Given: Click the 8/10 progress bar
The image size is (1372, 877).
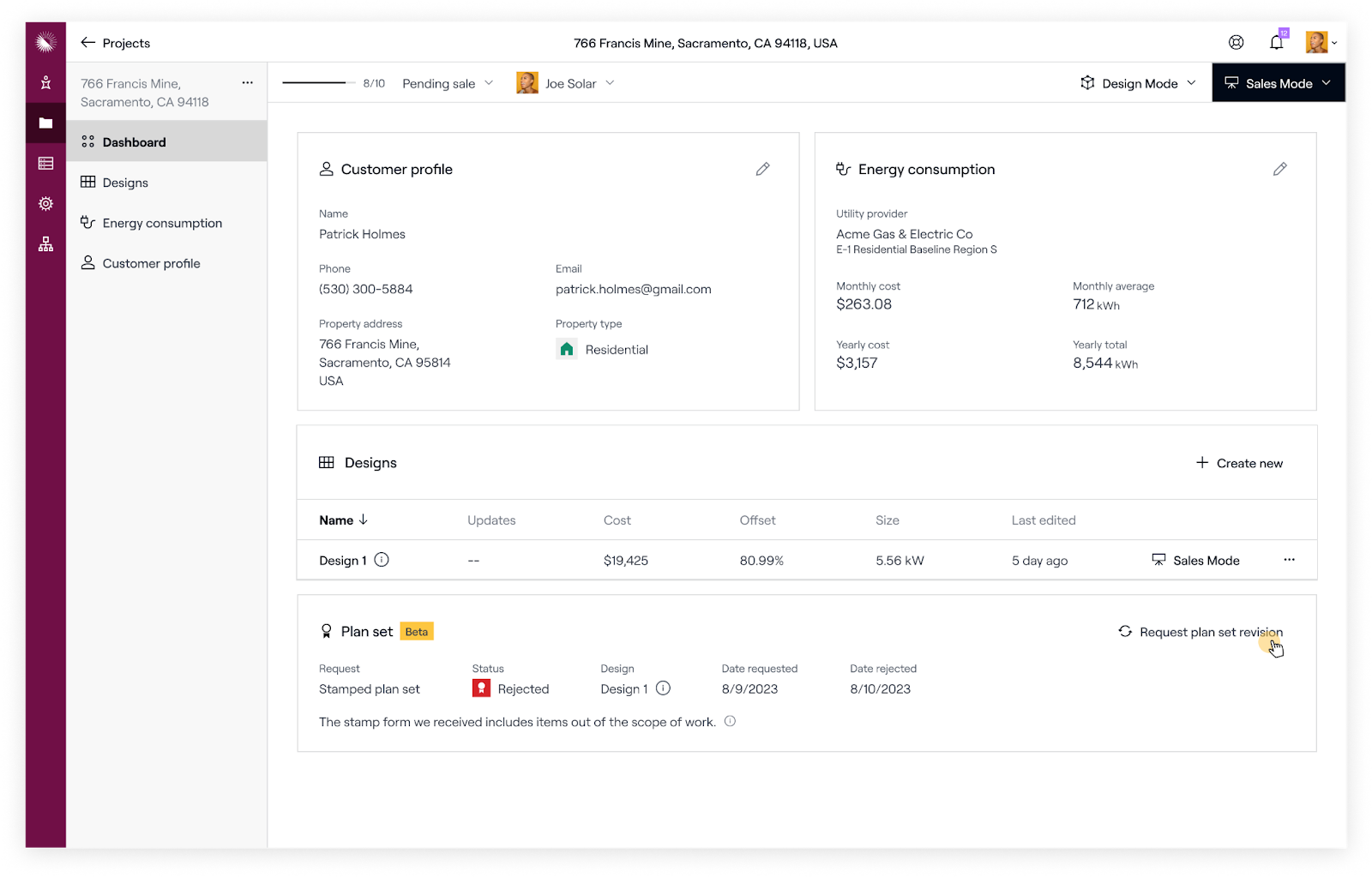Looking at the screenshot, I should tap(315, 83).
